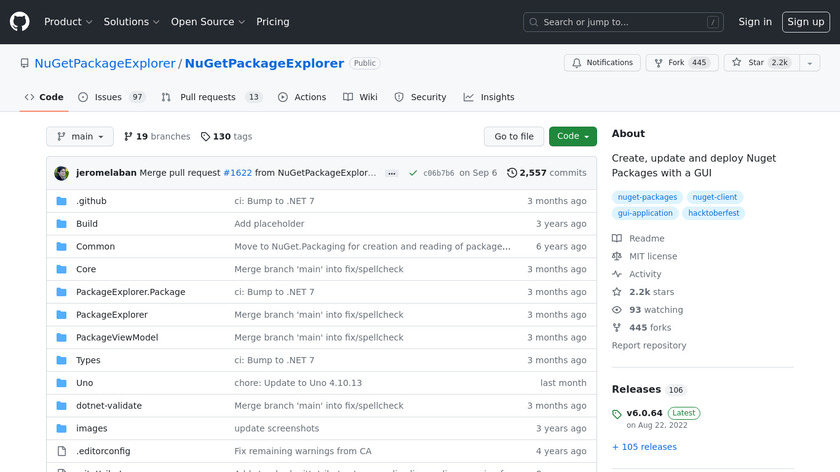Open the Common folder icon
The image size is (840, 472).
62,246
